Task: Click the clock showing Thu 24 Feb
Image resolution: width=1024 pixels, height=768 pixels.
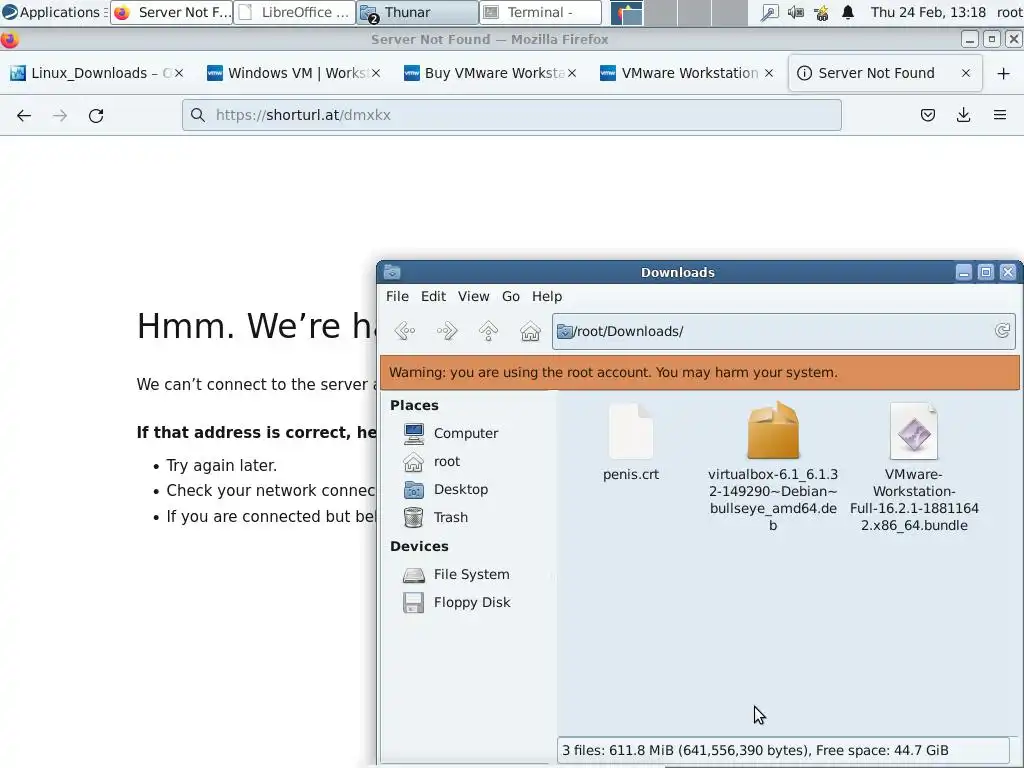Action: tap(928, 12)
